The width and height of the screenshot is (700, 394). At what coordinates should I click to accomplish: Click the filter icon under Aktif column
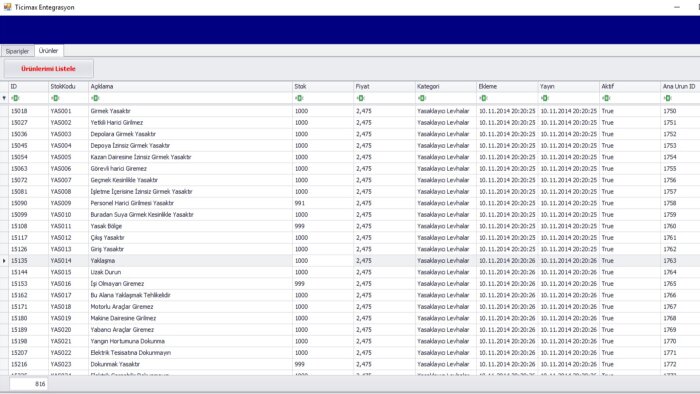tap(606, 98)
